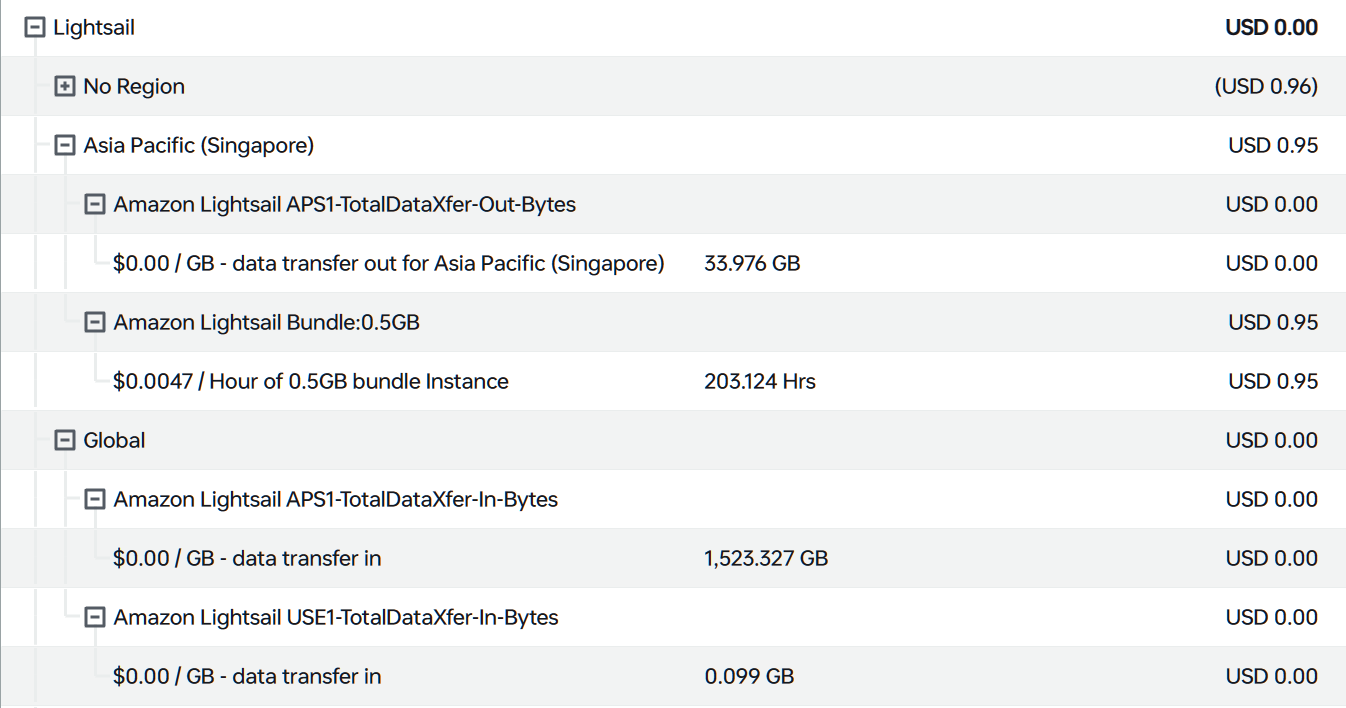The height and width of the screenshot is (708, 1346).
Task: Click the $0.0047 per Hour bundle description
Action: coord(310,382)
